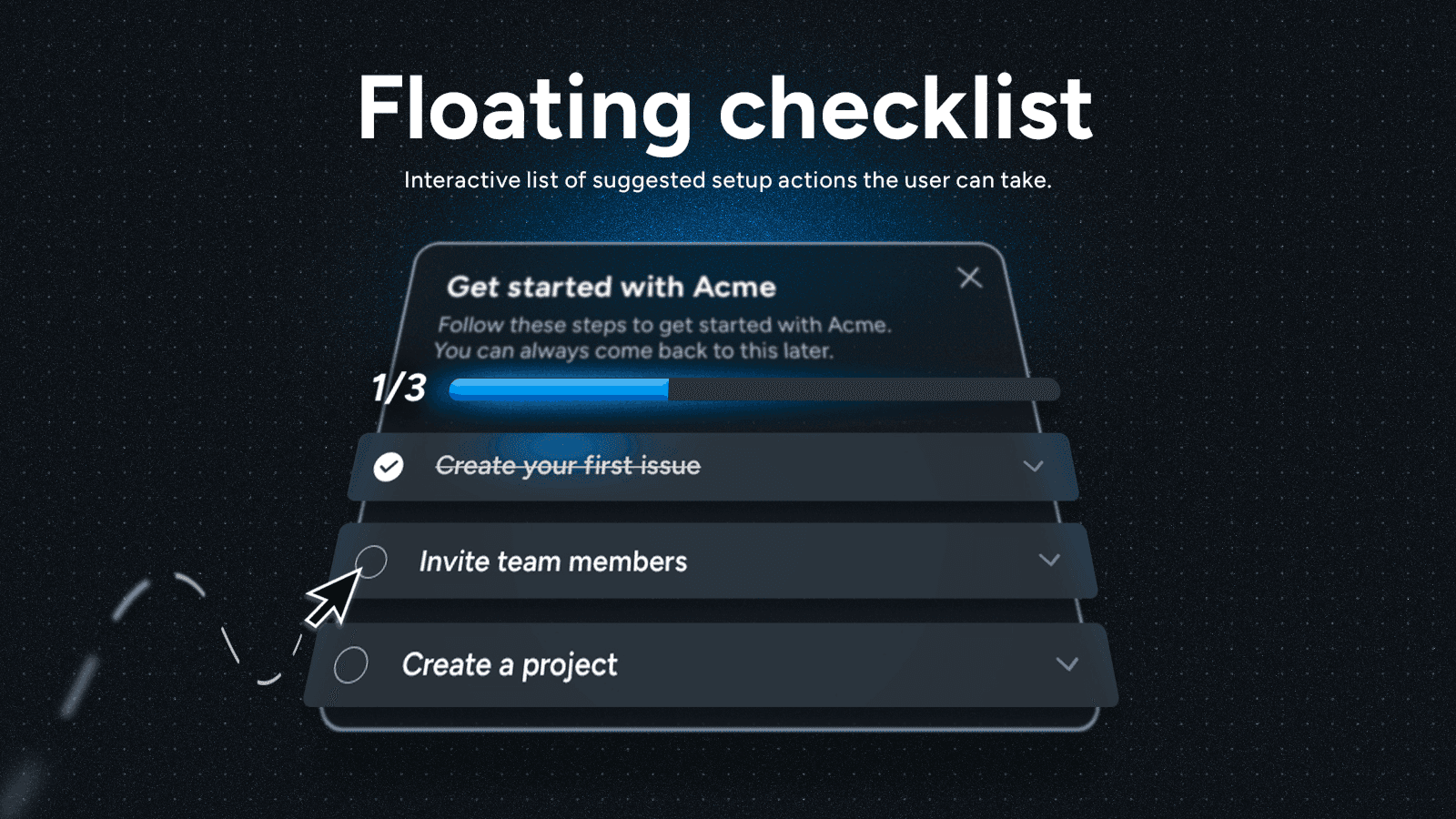Image resolution: width=1456 pixels, height=819 pixels.
Task: Click the chevron icon on Create your first issue
Action: [1034, 467]
